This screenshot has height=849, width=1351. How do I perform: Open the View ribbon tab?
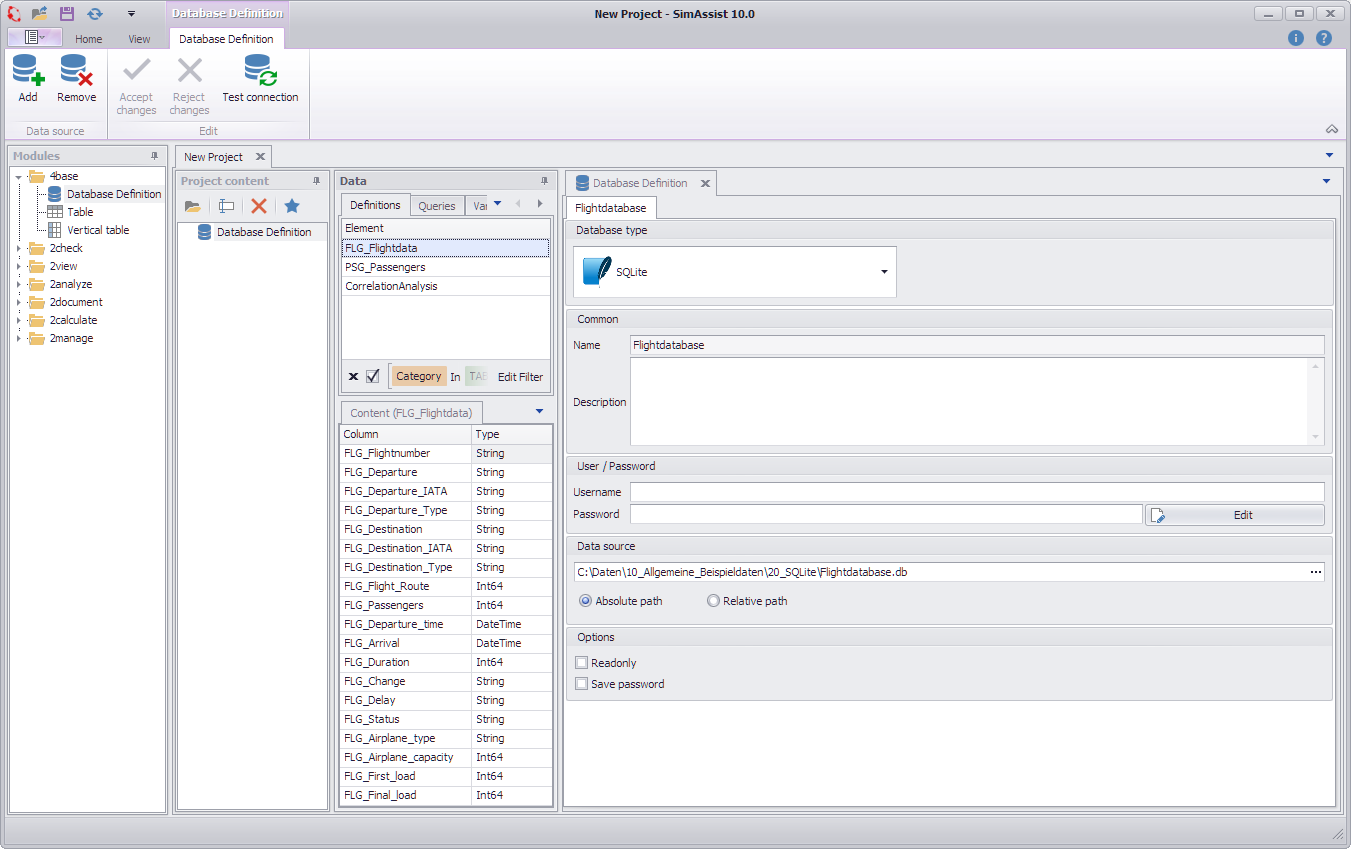(138, 38)
